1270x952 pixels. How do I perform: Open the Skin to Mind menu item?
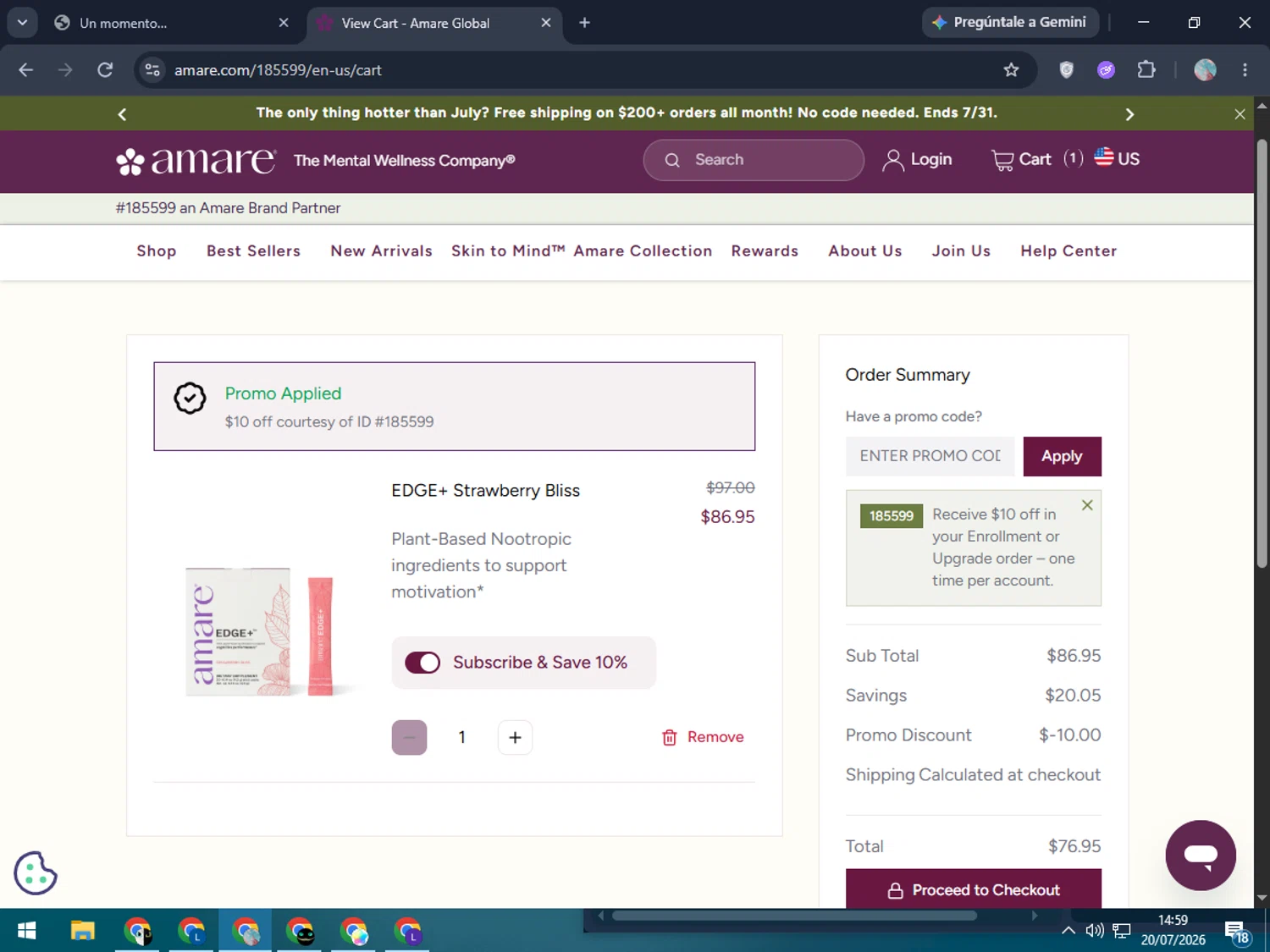point(508,251)
